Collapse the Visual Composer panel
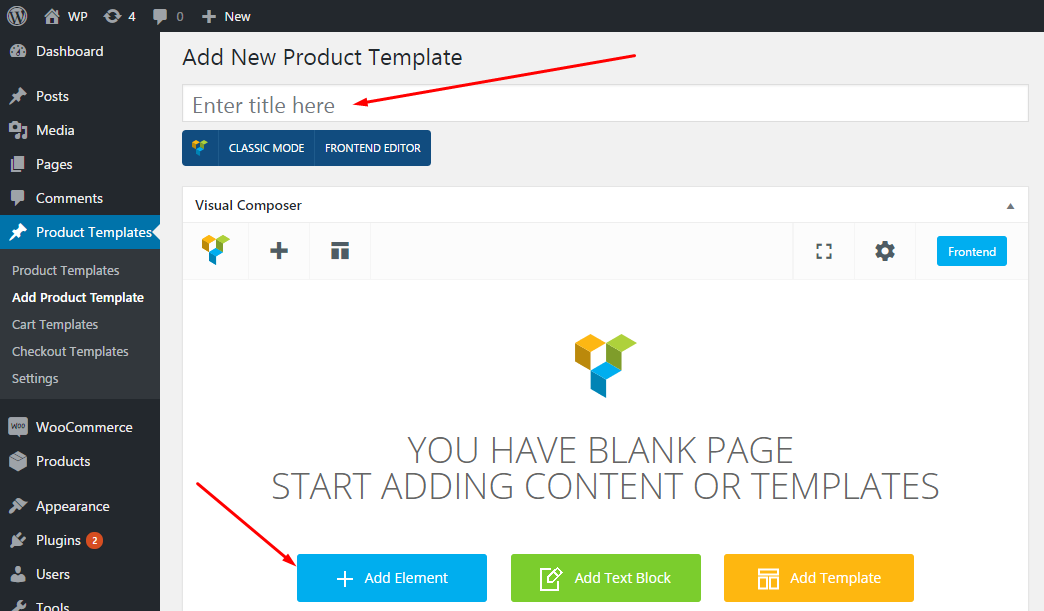 (x=1010, y=206)
